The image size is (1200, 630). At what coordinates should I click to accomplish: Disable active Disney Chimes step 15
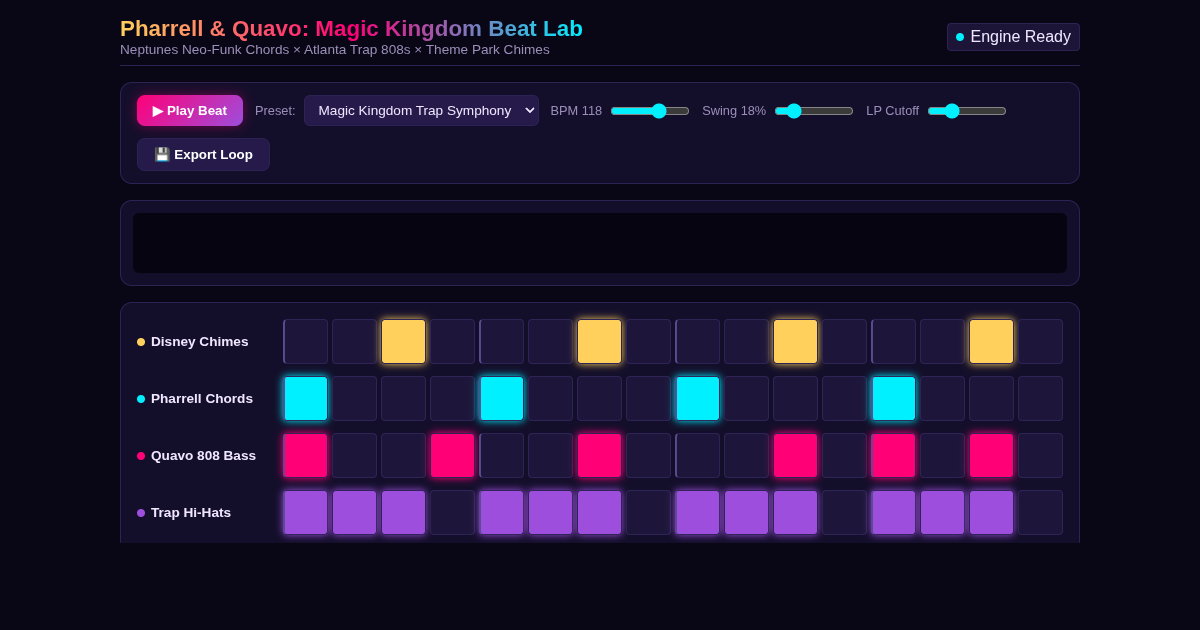(x=992, y=342)
